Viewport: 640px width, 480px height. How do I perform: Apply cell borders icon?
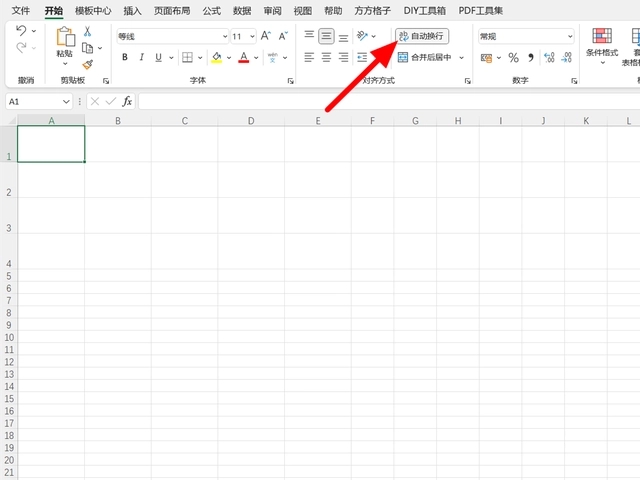[187, 57]
